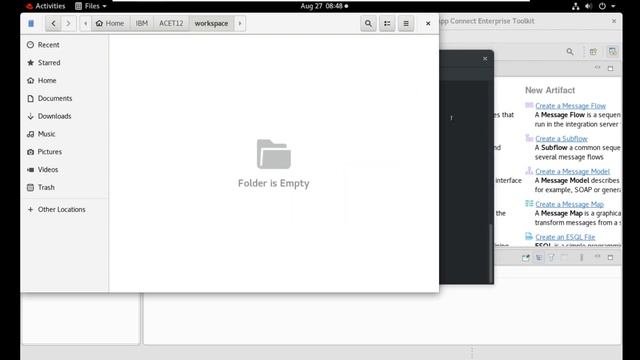Minimize the New Artifact view panel
This screenshot has height=360, width=640.
pyautogui.click(x=598, y=68)
